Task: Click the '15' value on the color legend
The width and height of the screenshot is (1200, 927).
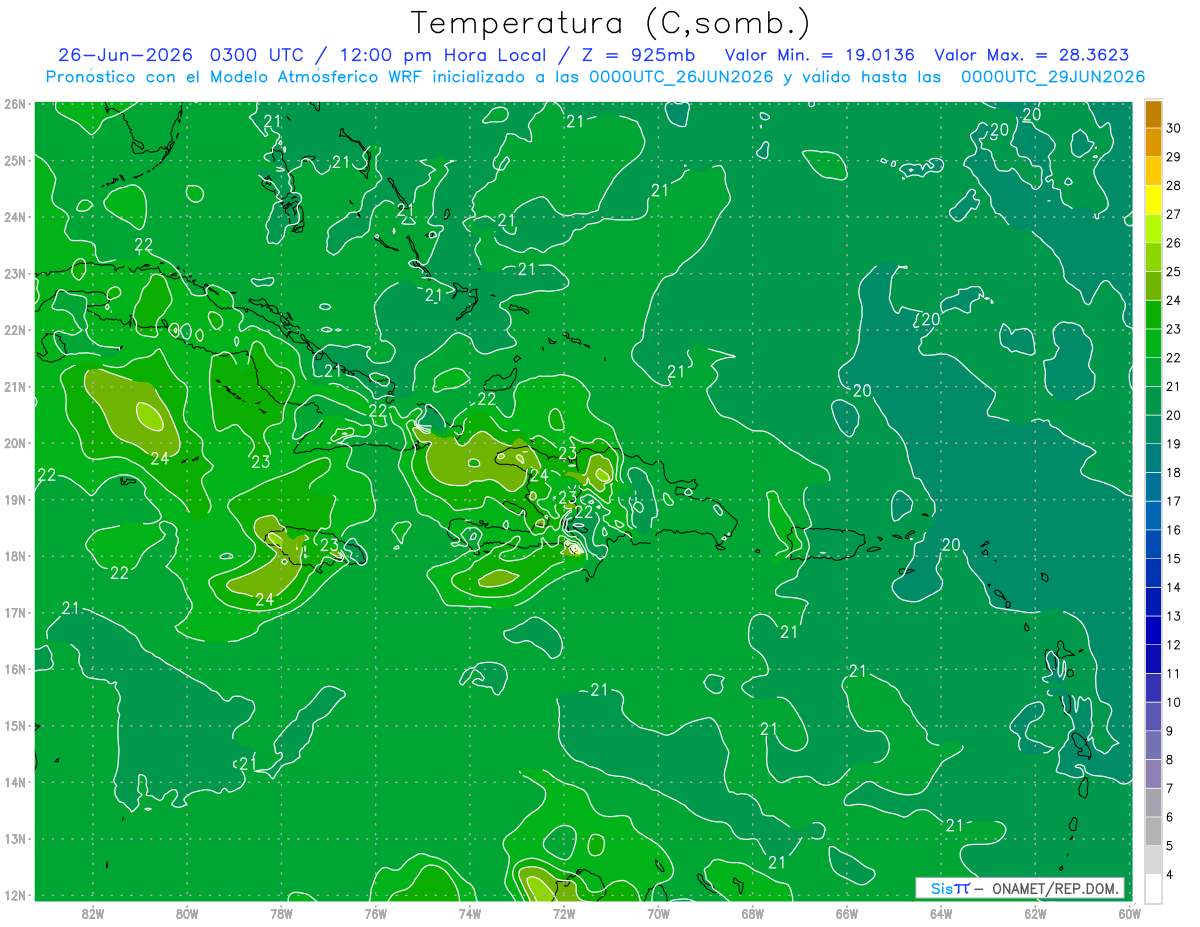Action: pyautogui.click(x=1174, y=559)
